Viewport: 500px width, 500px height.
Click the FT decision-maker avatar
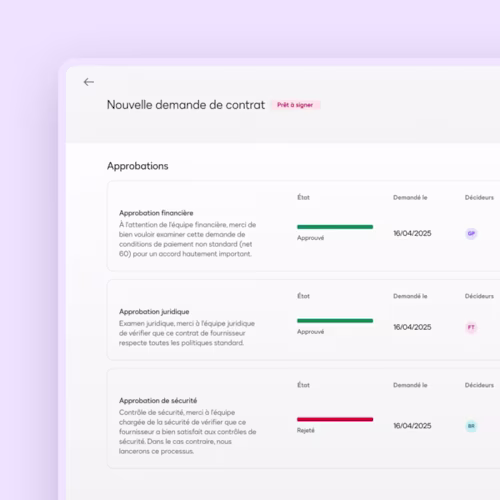(x=471, y=327)
